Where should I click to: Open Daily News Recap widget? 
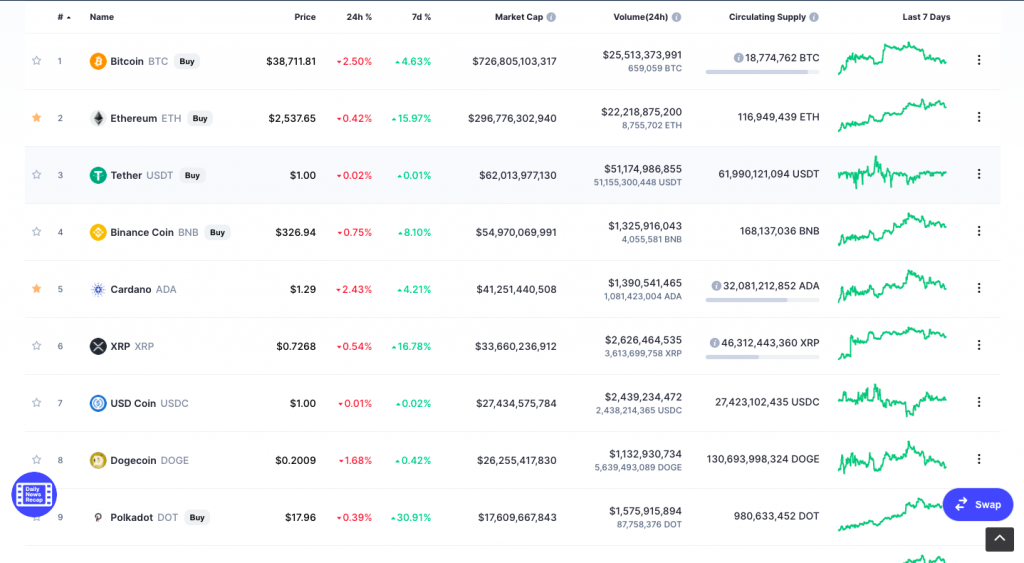[34, 494]
